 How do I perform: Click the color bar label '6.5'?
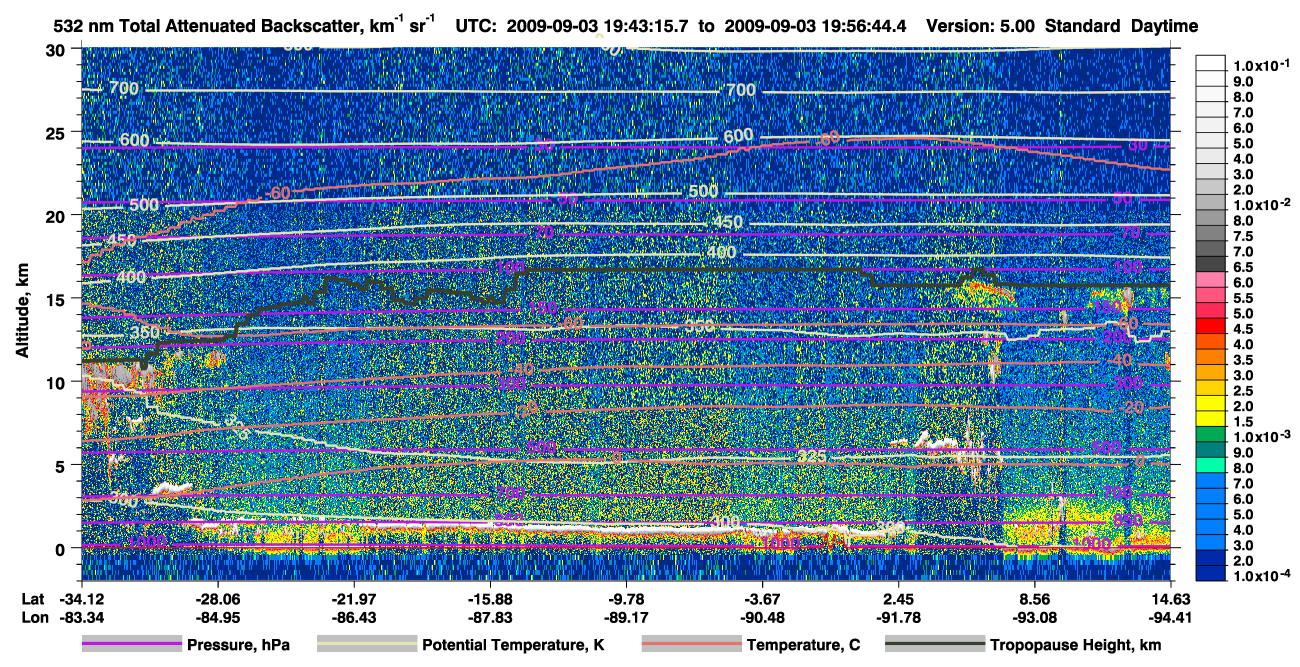click(1244, 266)
